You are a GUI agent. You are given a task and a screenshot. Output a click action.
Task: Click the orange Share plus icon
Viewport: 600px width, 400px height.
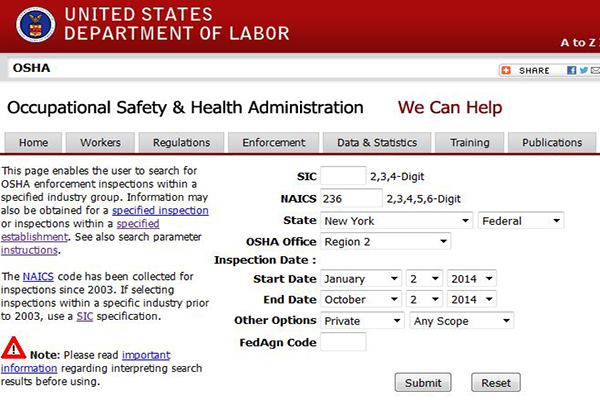506,70
